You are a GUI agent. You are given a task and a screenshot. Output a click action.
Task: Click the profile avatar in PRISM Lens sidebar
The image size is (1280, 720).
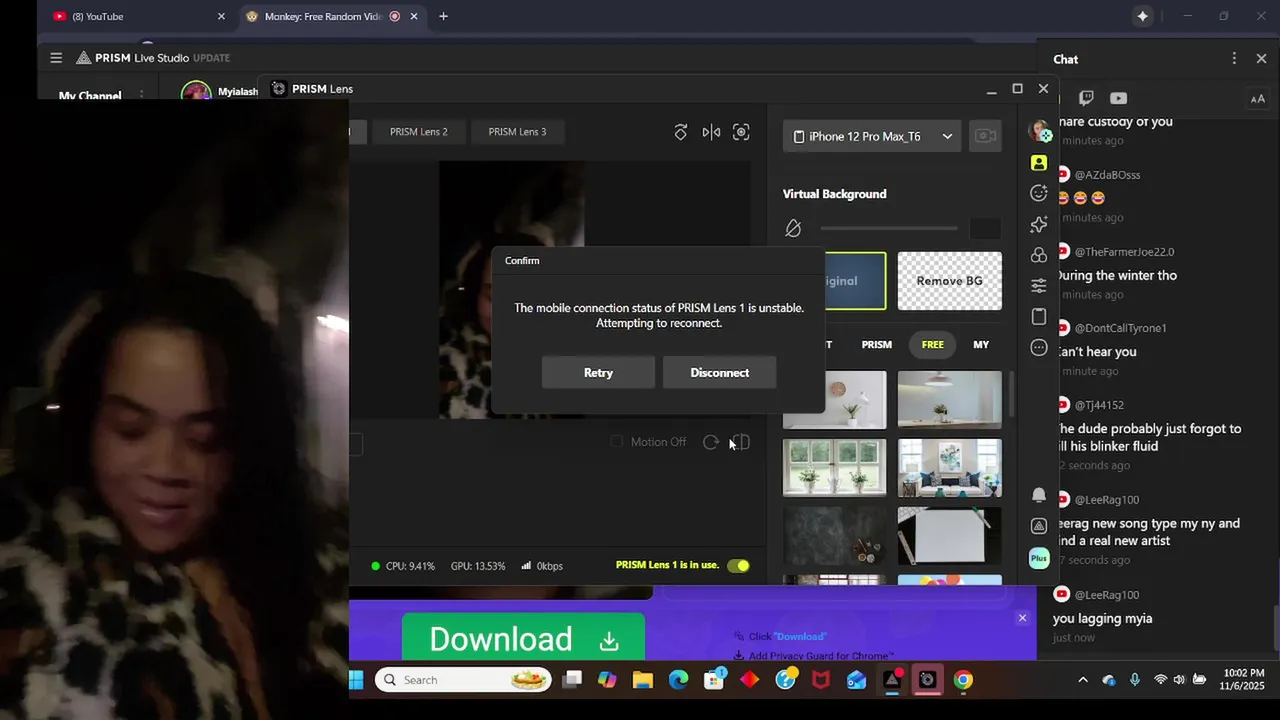[x=1040, y=131]
